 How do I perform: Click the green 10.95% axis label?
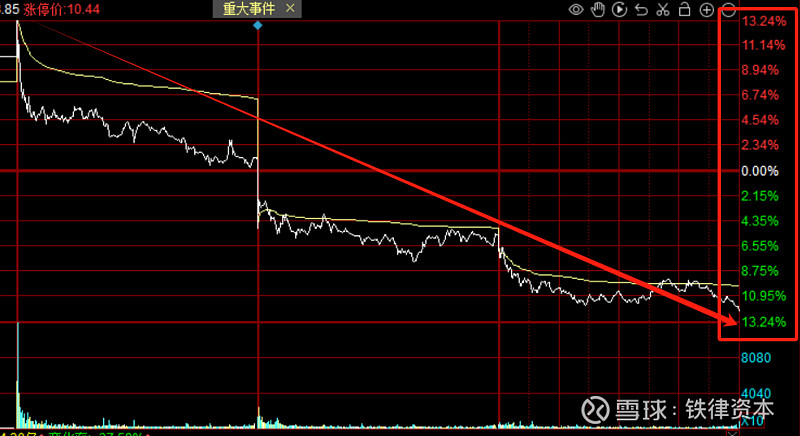coord(764,296)
